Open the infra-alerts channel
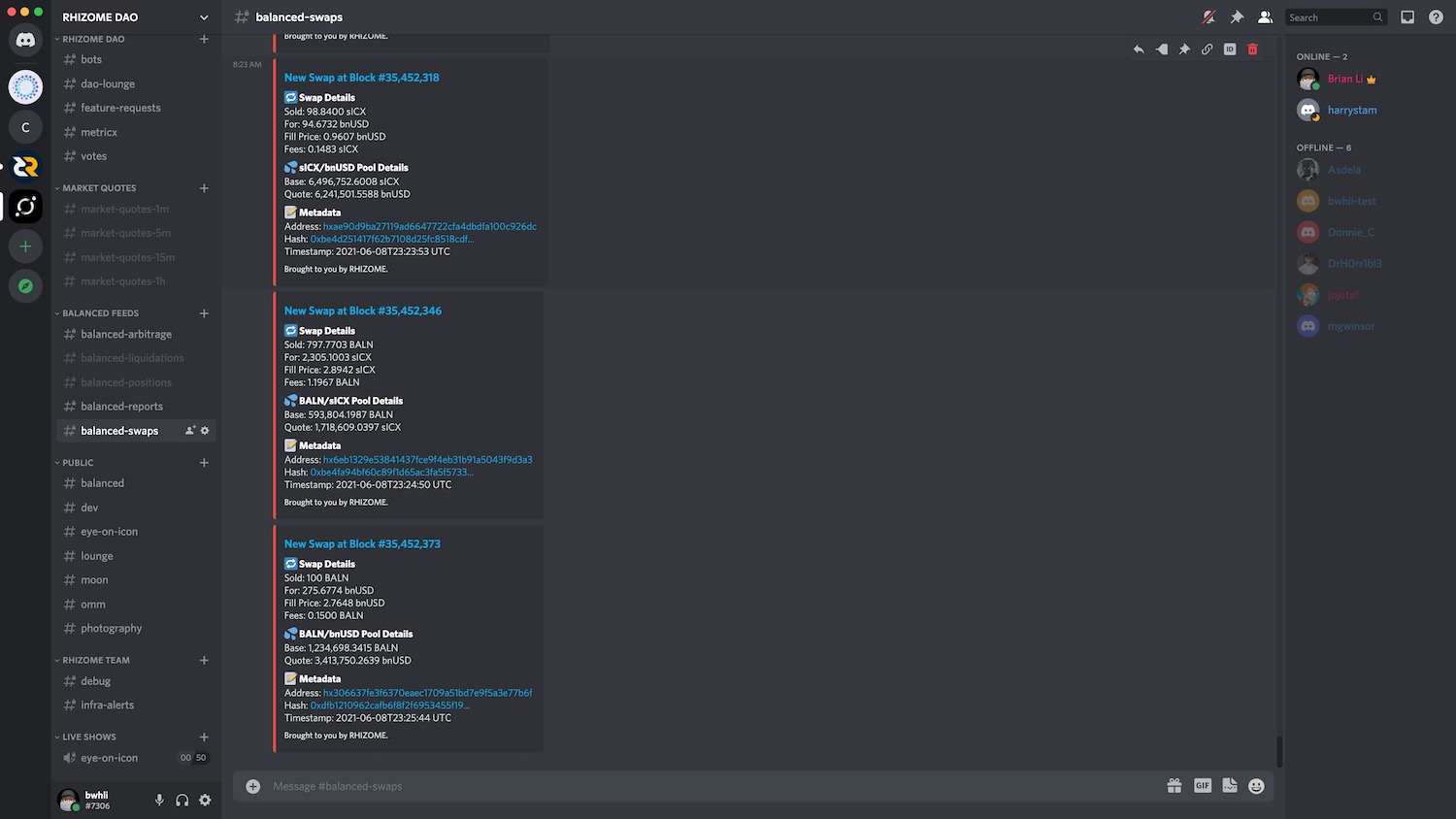Viewport: 1456px width, 819px height. [x=108, y=705]
